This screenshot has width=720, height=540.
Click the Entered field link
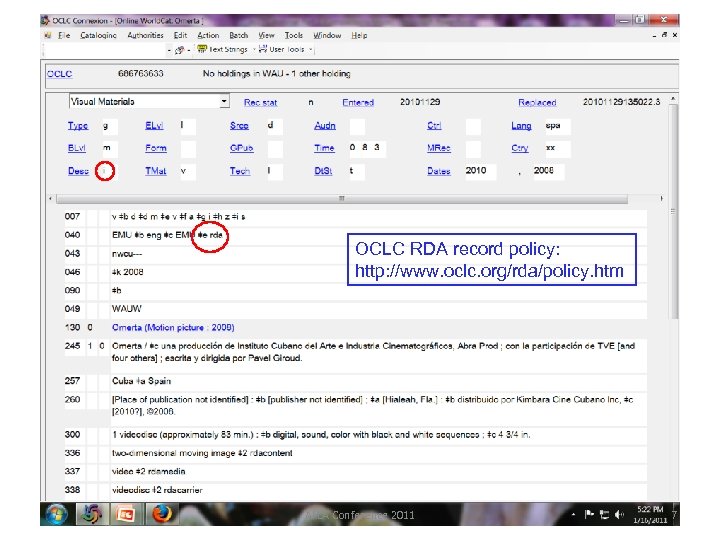coord(358,102)
